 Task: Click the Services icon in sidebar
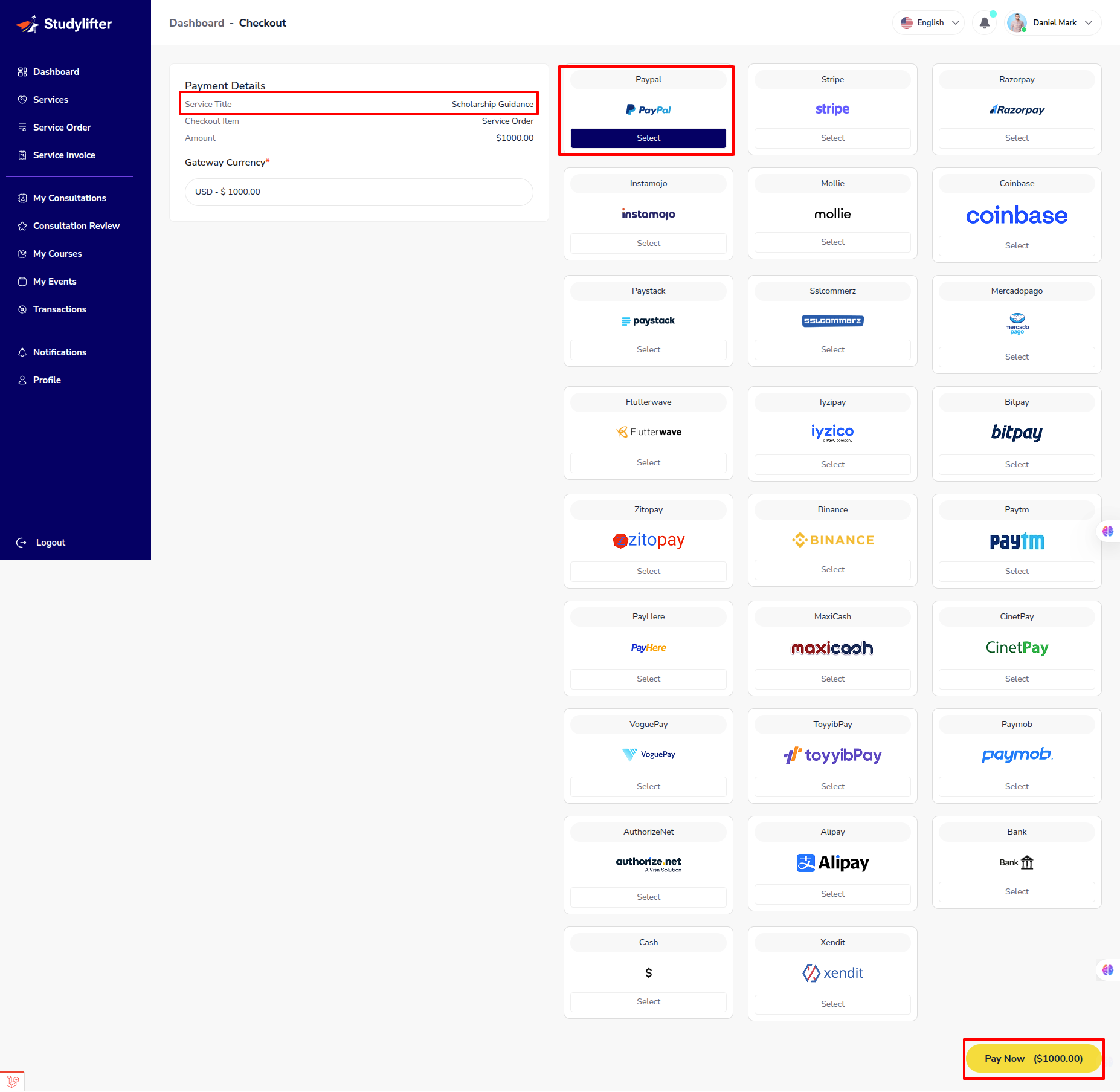click(x=22, y=100)
